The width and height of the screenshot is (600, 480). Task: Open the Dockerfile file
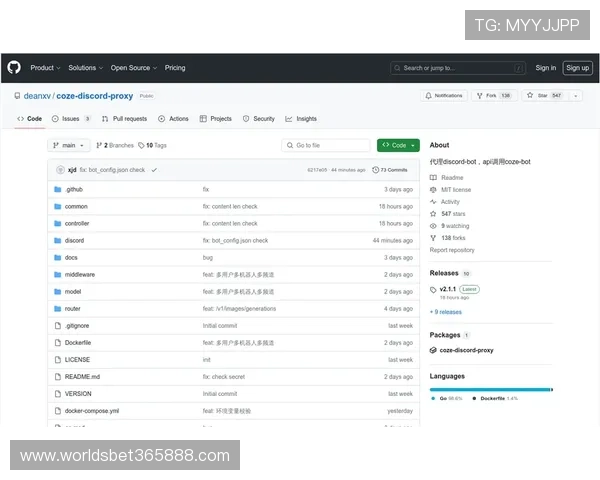pyautogui.click(x=78, y=343)
